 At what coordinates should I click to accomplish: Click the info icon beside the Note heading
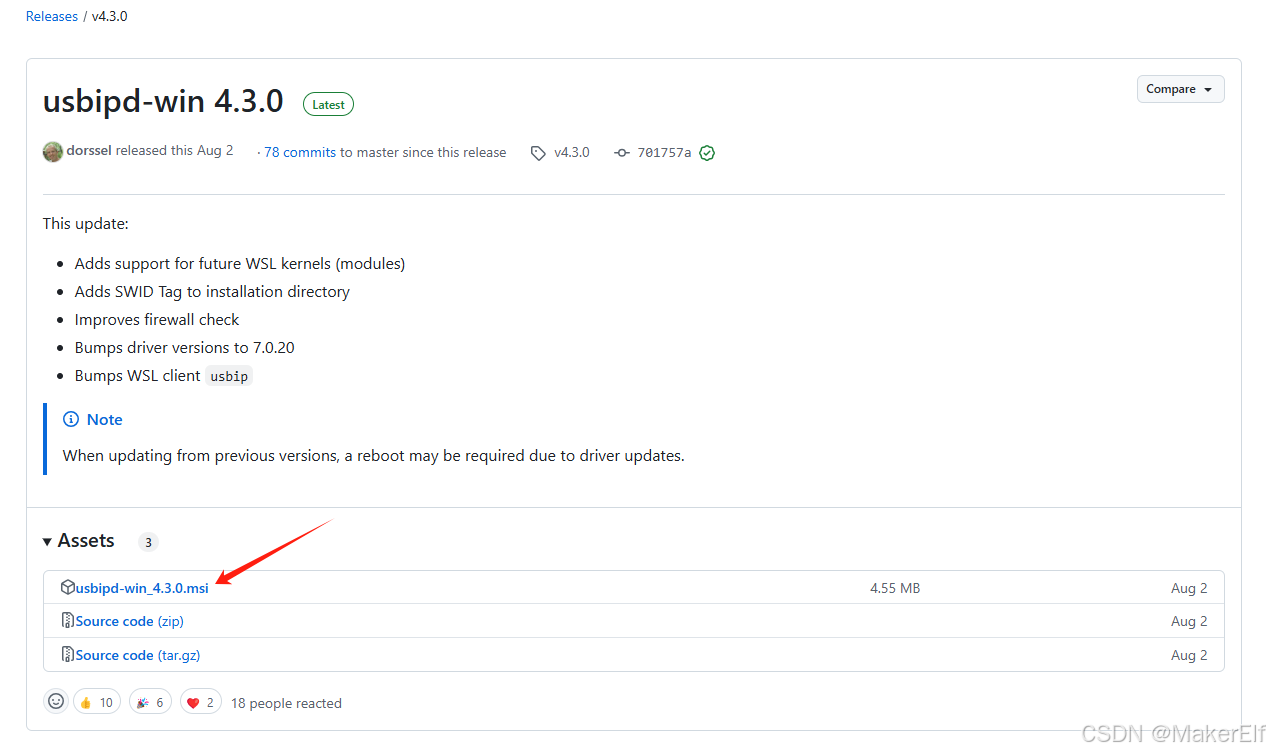click(x=71, y=420)
